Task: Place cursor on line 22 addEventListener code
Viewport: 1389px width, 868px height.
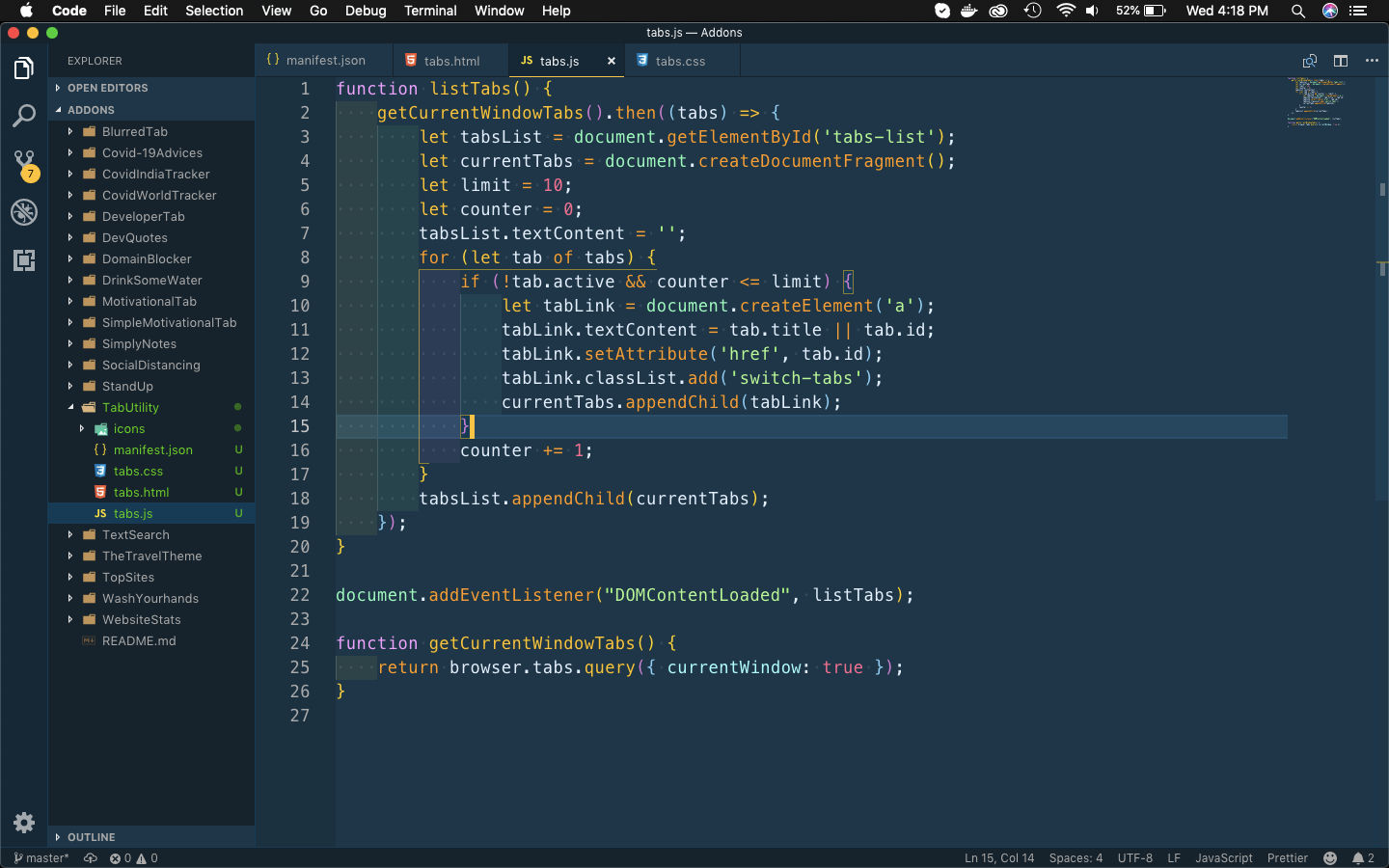Action: (625, 595)
